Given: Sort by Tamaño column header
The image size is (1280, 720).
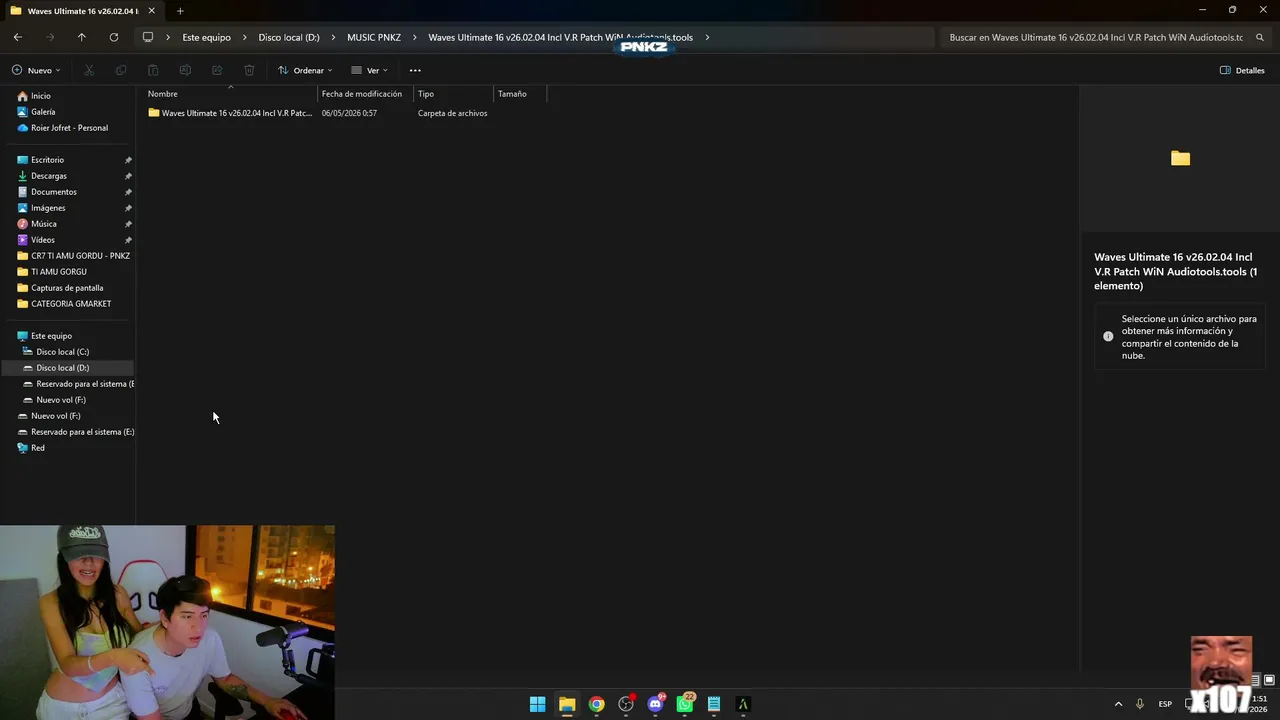Looking at the screenshot, I should pos(520,94).
